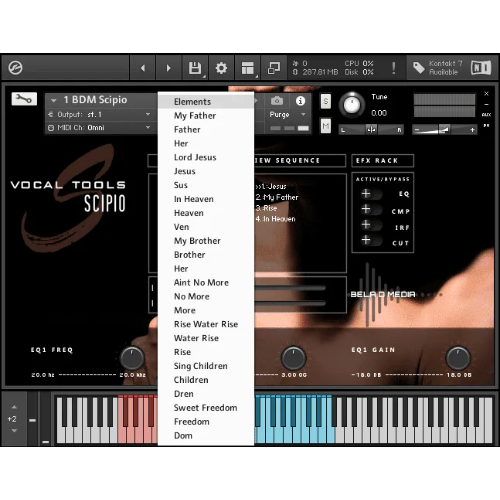Open the workspace layout icon

coord(247,68)
